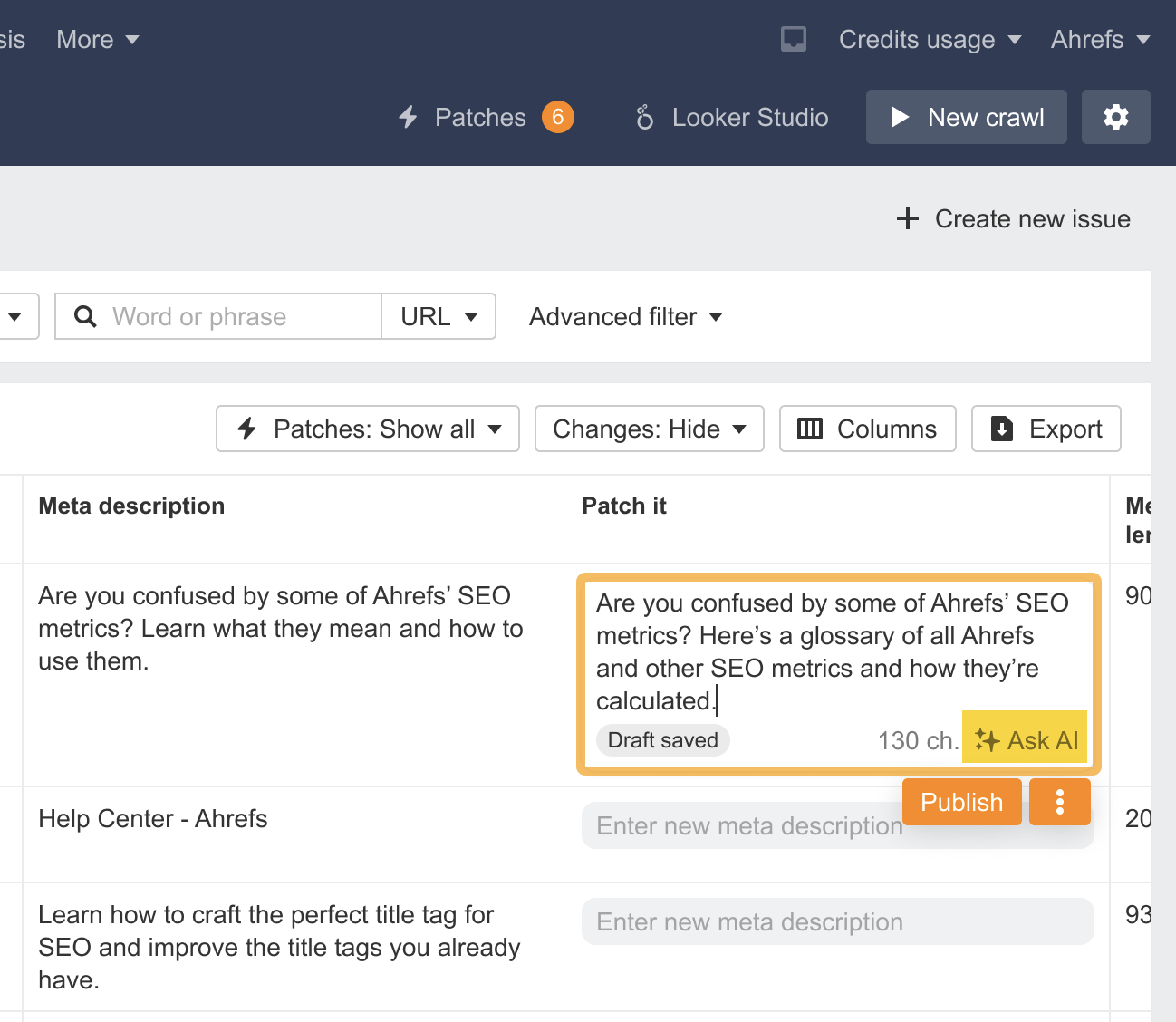The width and height of the screenshot is (1176, 1022).
Task: Expand the Patches: Show all dropdown
Action: click(368, 429)
